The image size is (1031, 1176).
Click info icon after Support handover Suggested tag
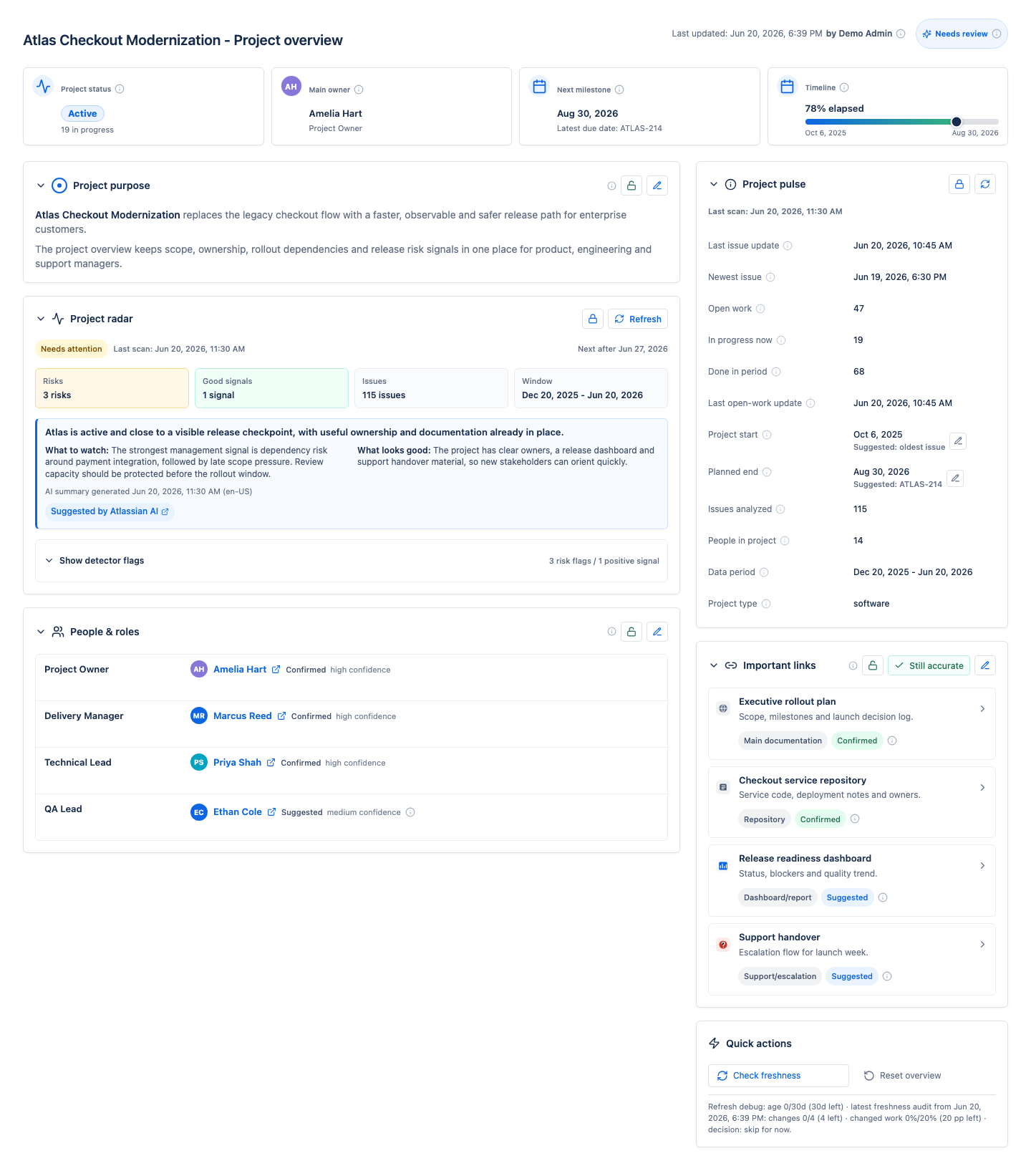click(887, 976)
